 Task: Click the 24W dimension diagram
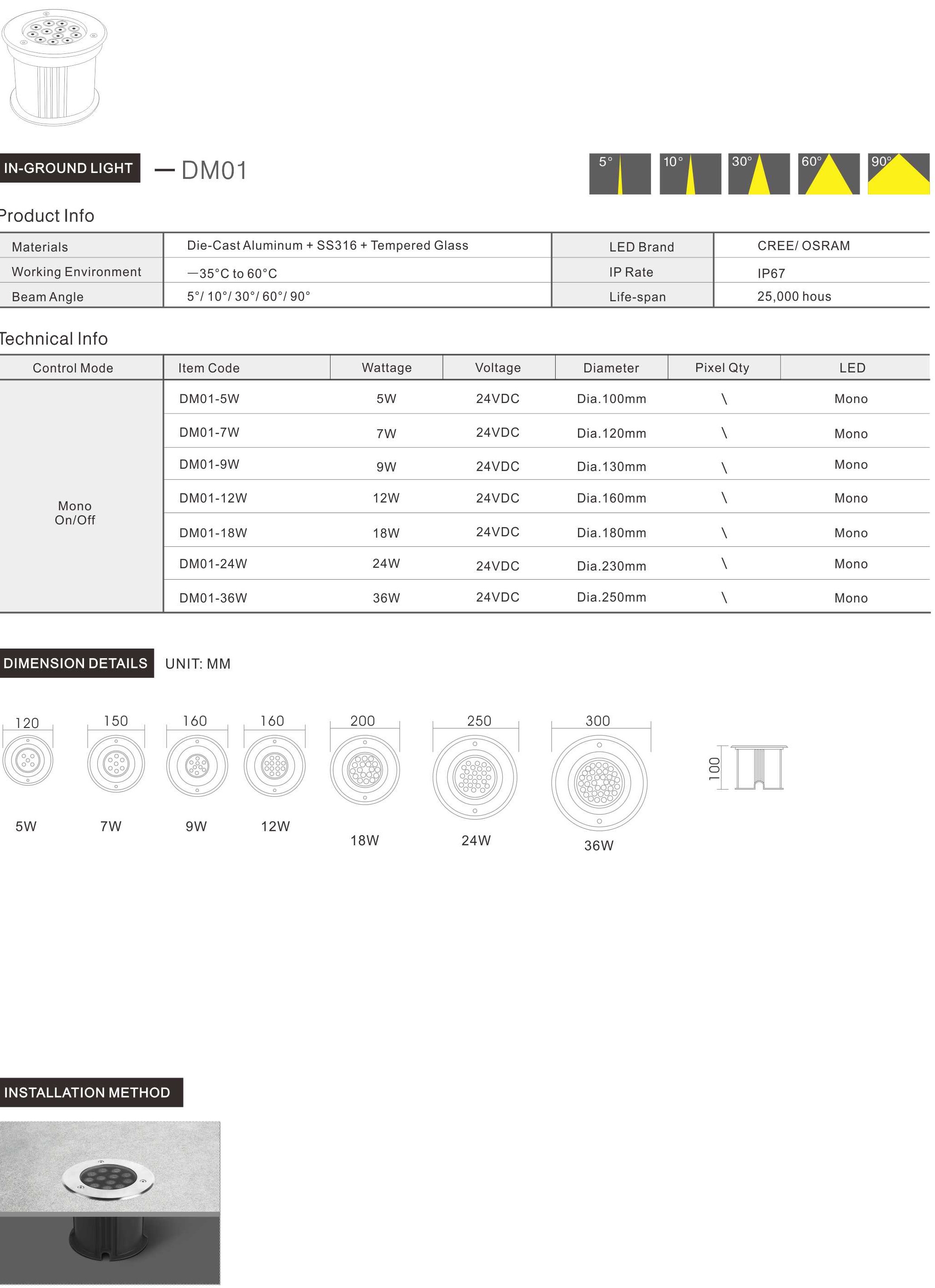click(x=475, y=776)
